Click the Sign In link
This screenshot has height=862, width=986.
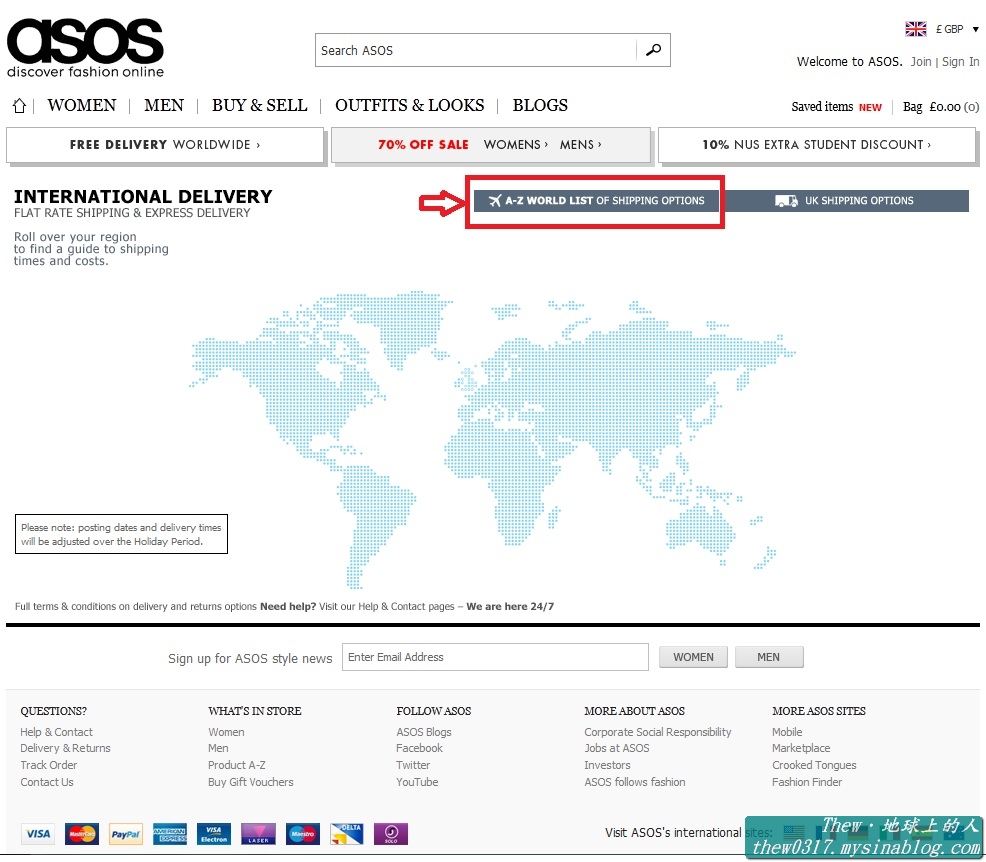click(x=960, y=62)
